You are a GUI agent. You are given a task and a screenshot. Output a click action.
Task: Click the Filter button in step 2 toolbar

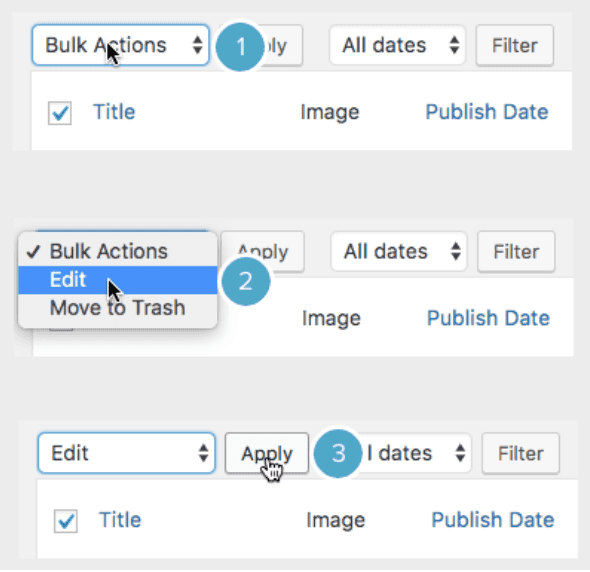pos(516,252)
